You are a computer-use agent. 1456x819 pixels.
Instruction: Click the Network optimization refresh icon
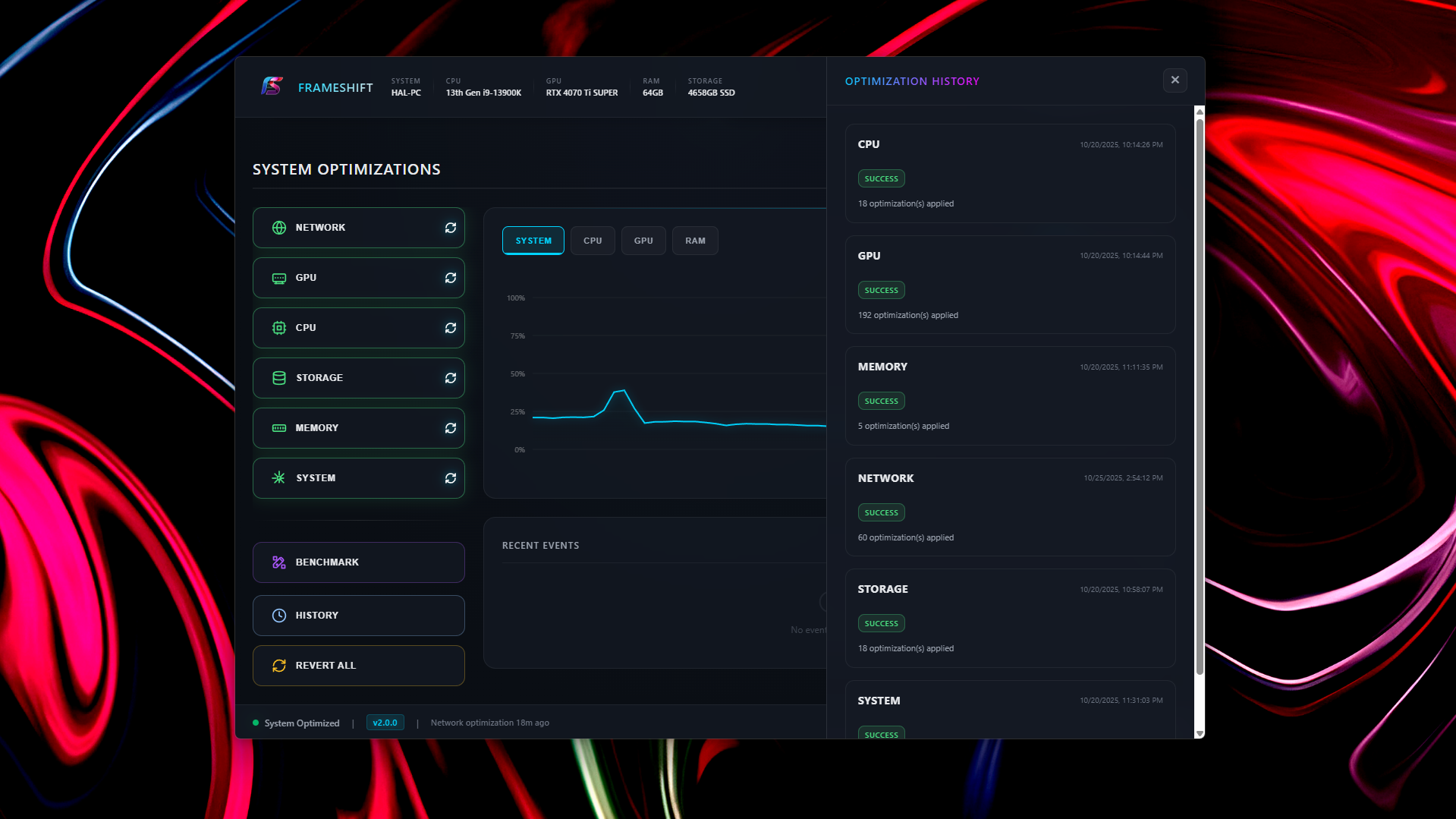450,227
